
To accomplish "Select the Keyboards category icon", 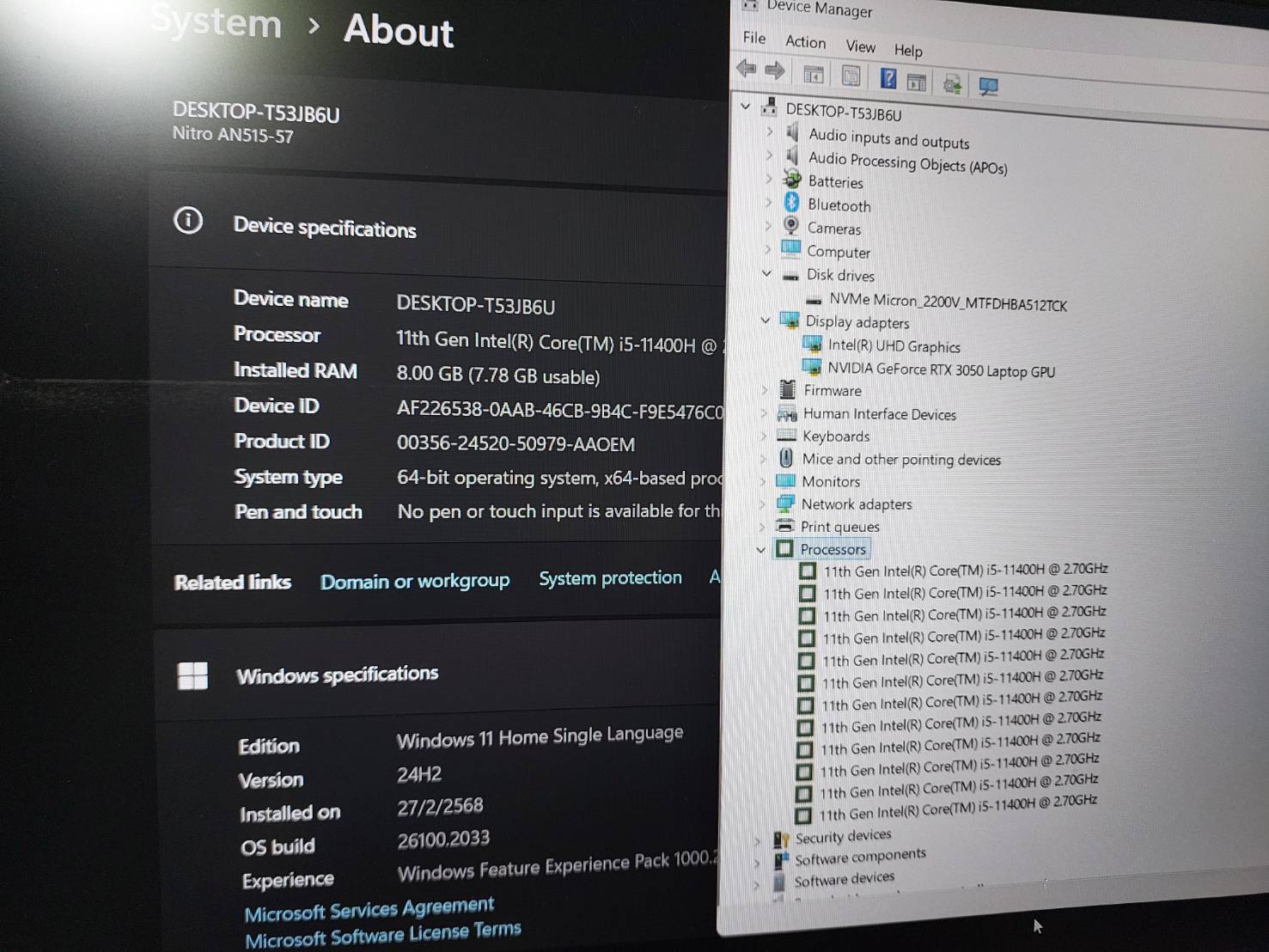I will 786,435.
